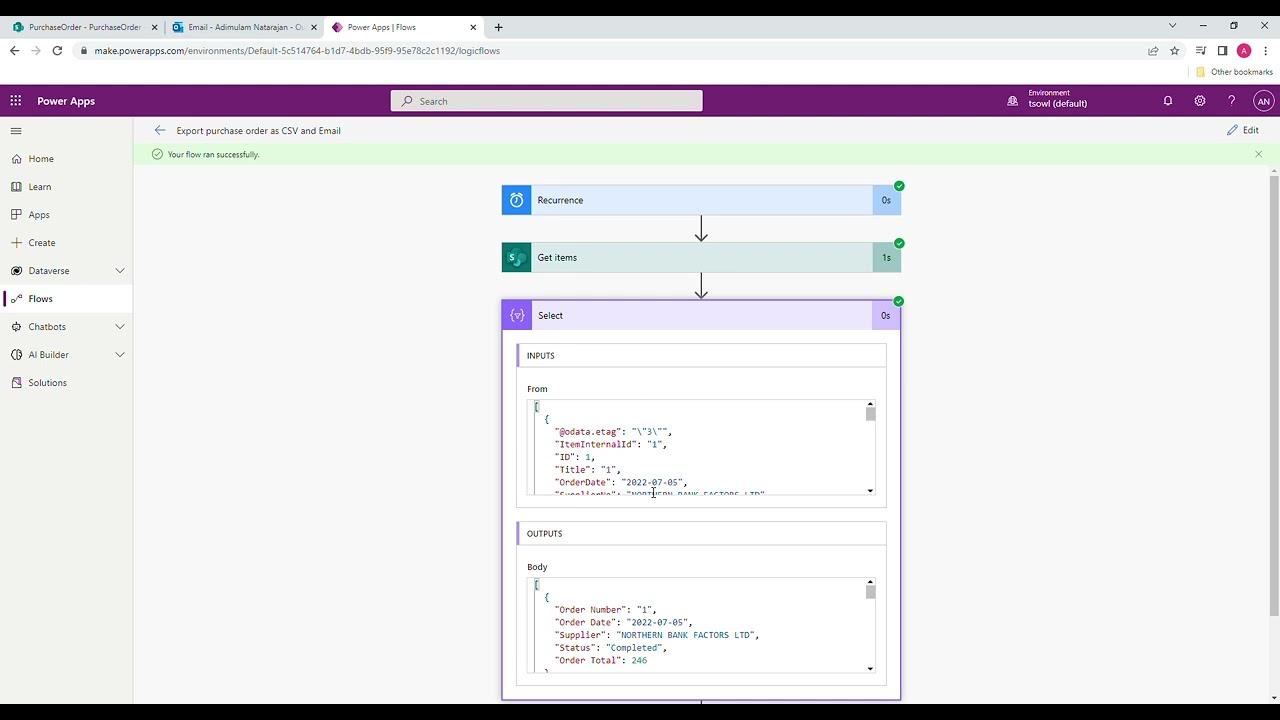
Task: Click the "Status": "Completed" line
Action: [611, 648]
